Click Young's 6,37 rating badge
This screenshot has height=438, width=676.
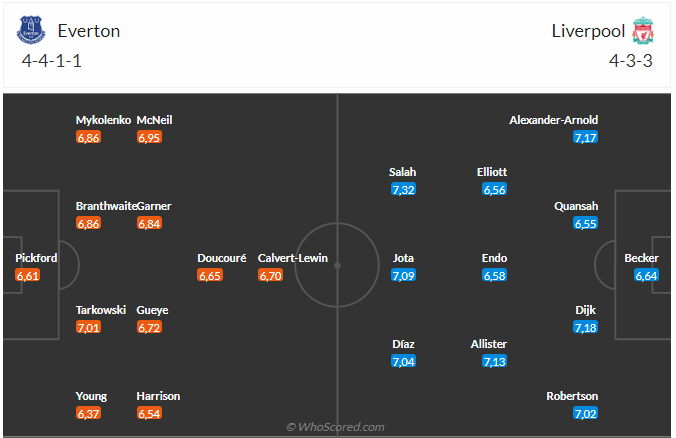pyautogui.click(x=88, y=413)
